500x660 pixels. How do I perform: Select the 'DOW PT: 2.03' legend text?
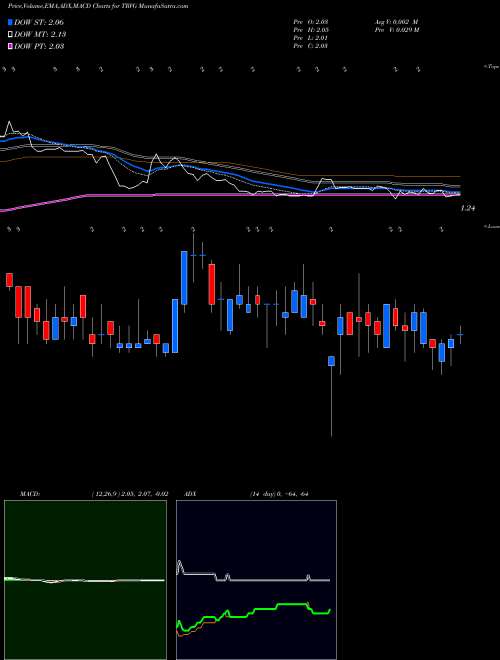point(39,46)
